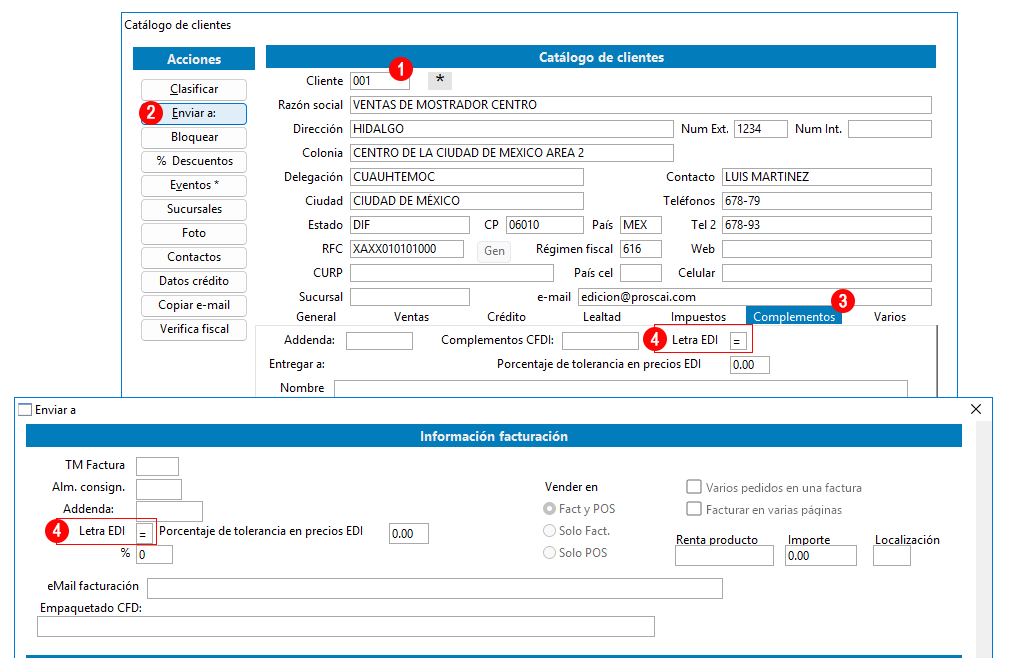The image size is (1014, 669).
Task: Click the Dirección field with HIDALGO
Action: coord(512,129)
